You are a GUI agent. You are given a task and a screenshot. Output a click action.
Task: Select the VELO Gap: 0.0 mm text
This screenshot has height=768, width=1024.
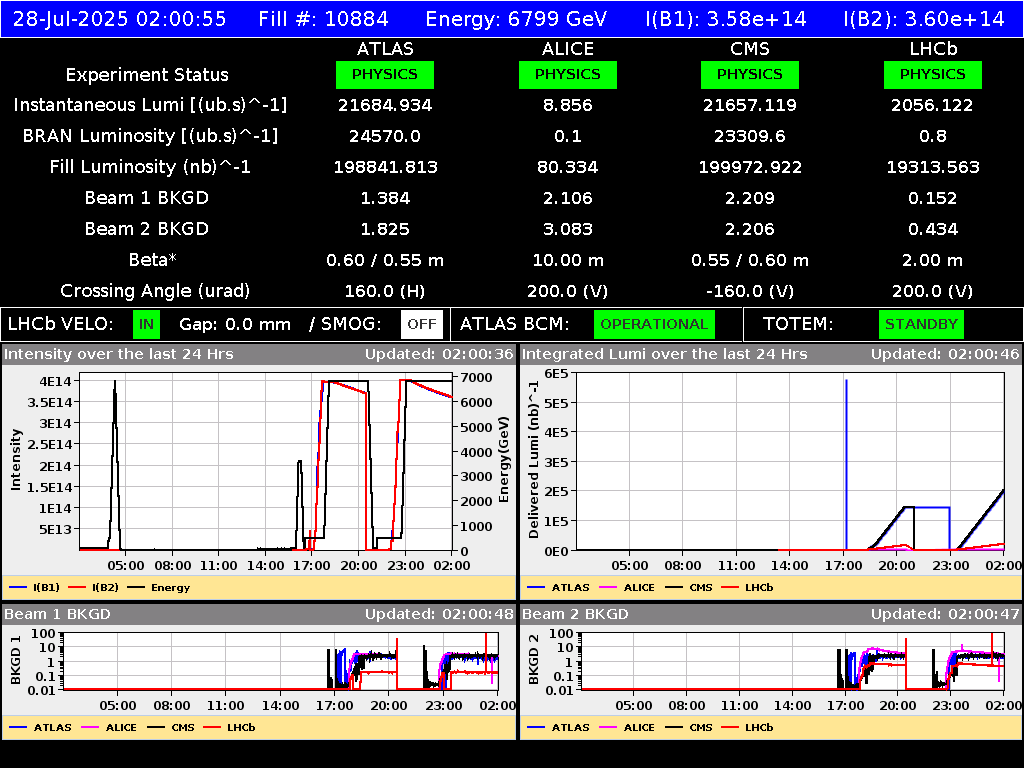[x=234, y=324]
